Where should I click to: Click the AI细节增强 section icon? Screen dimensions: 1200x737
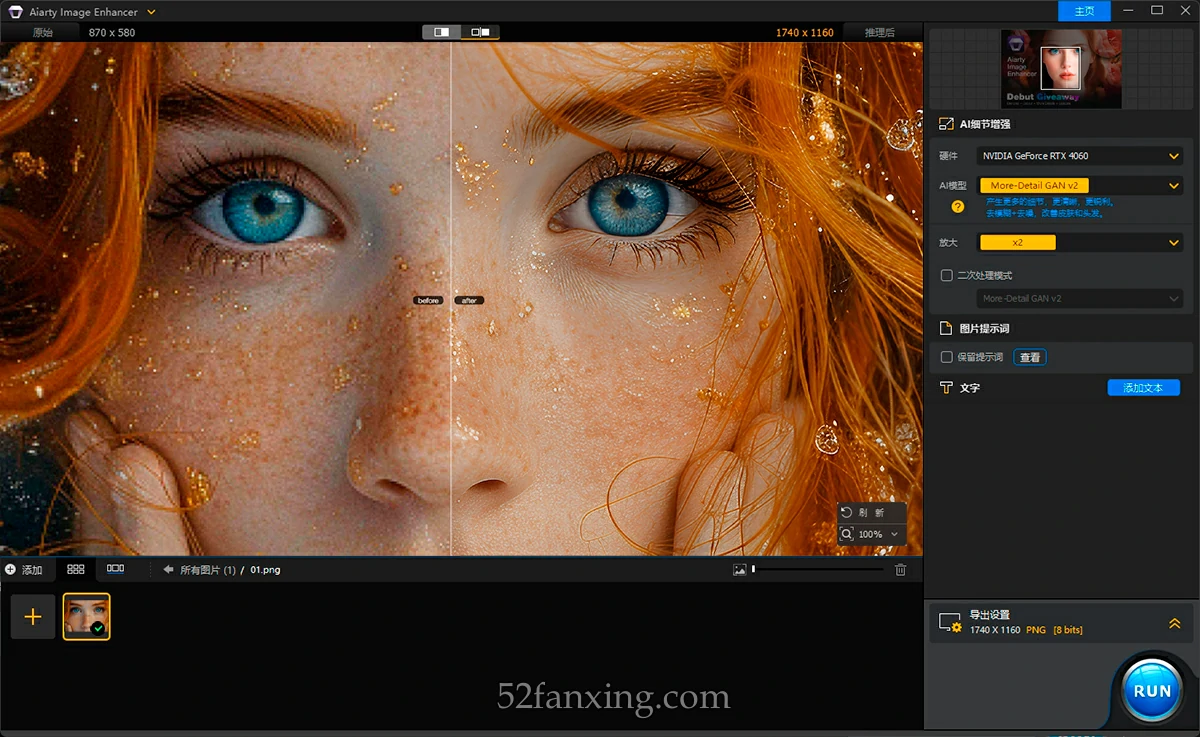946,124
